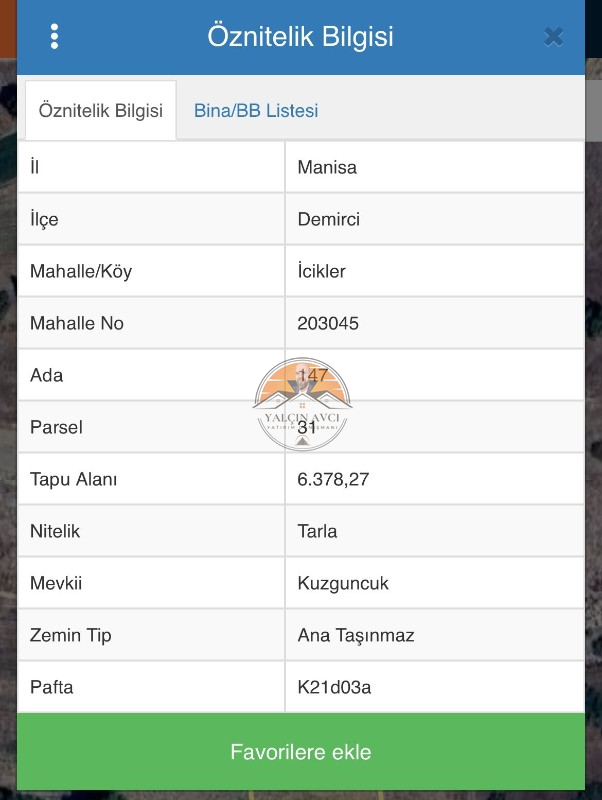Click Pafta value K21d03a
602x800 pixels.
tap(335, 687)
